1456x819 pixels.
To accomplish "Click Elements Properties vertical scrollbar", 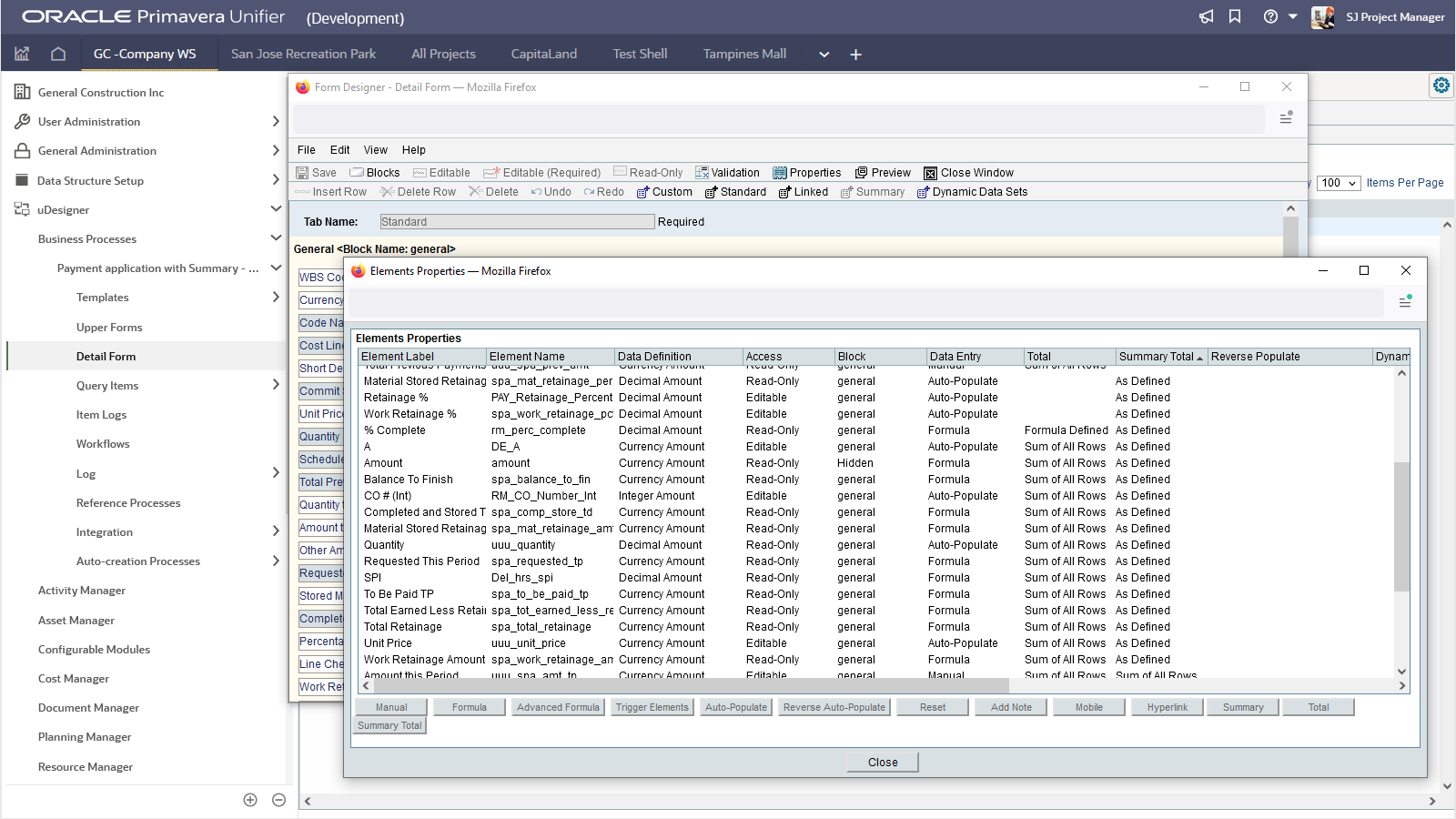I will [x=1401, y=526].
